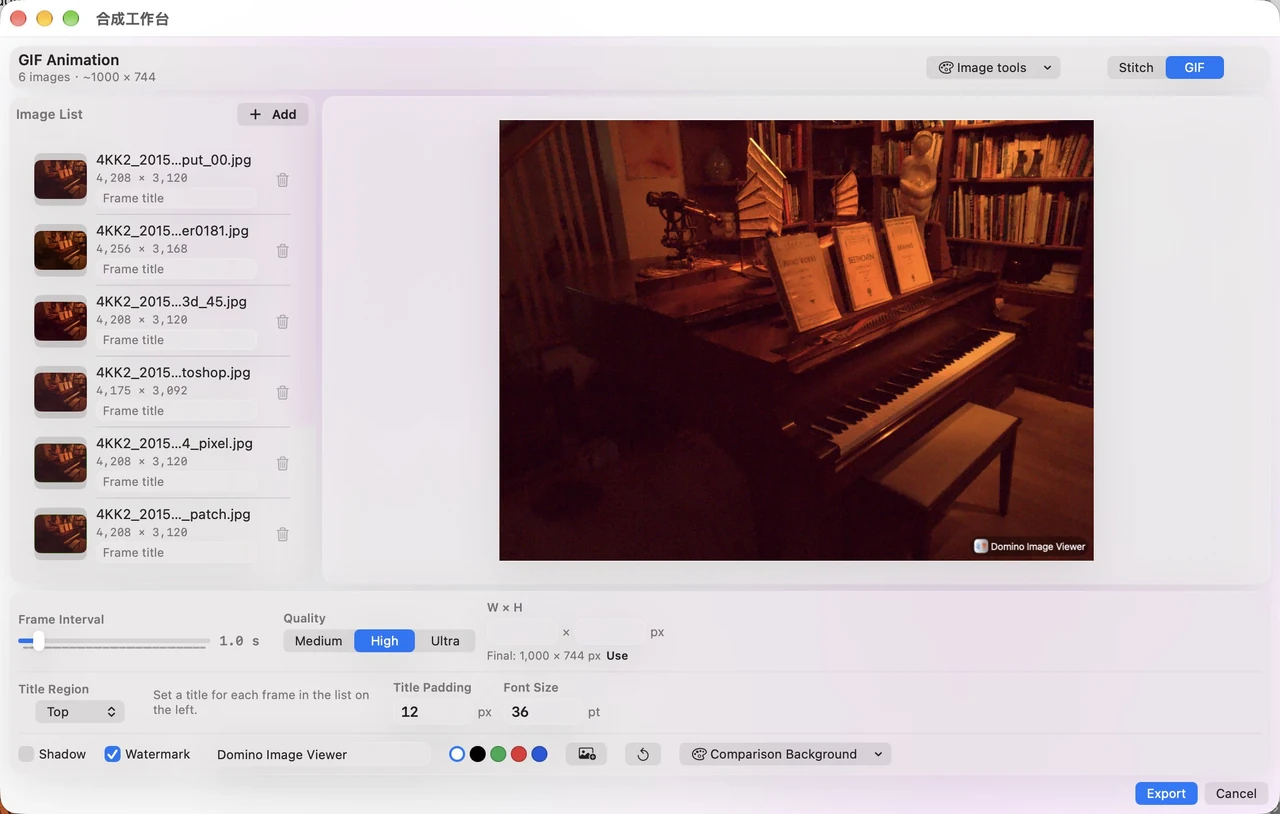Select High quality option

coord(385,641)
